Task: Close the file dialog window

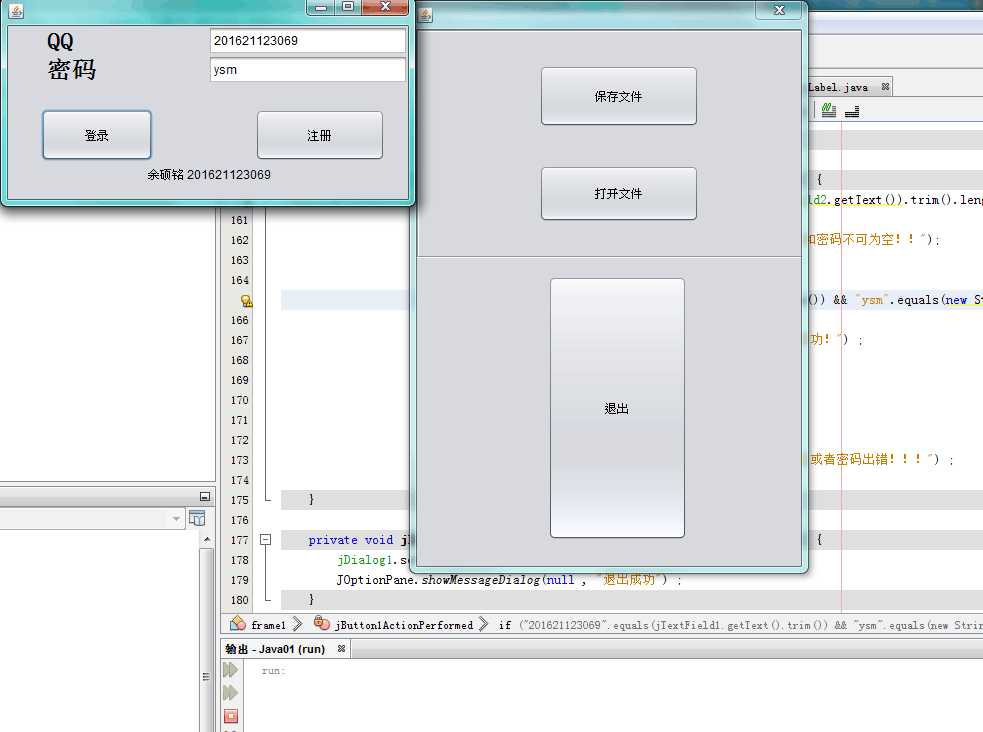Action: click(x=779, y=10)
